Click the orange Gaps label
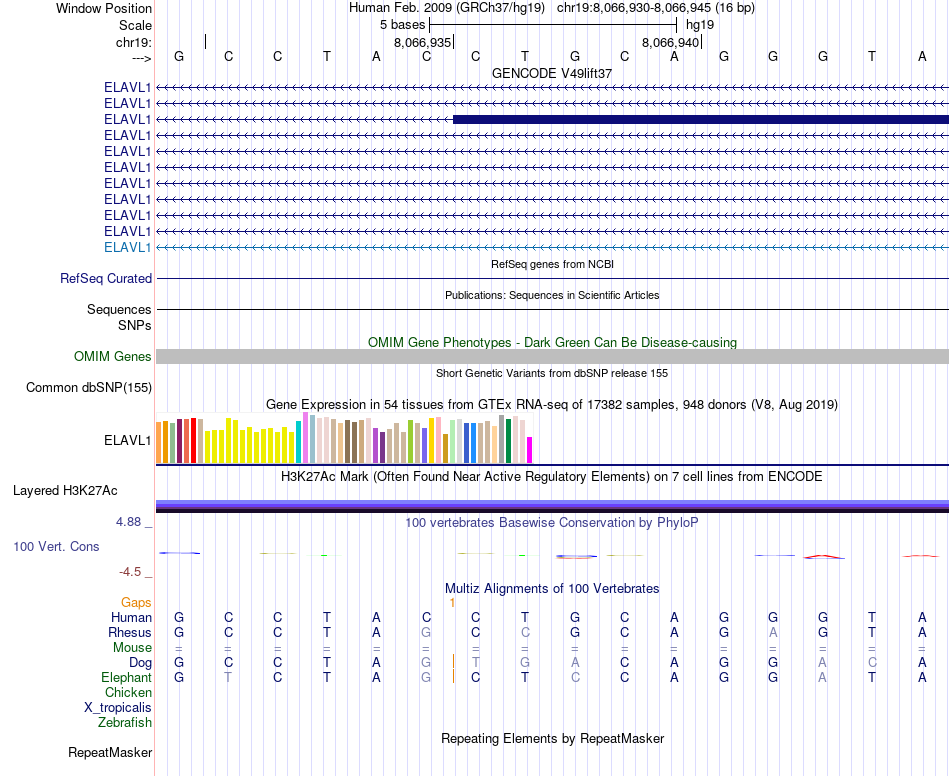 point(136,602)
